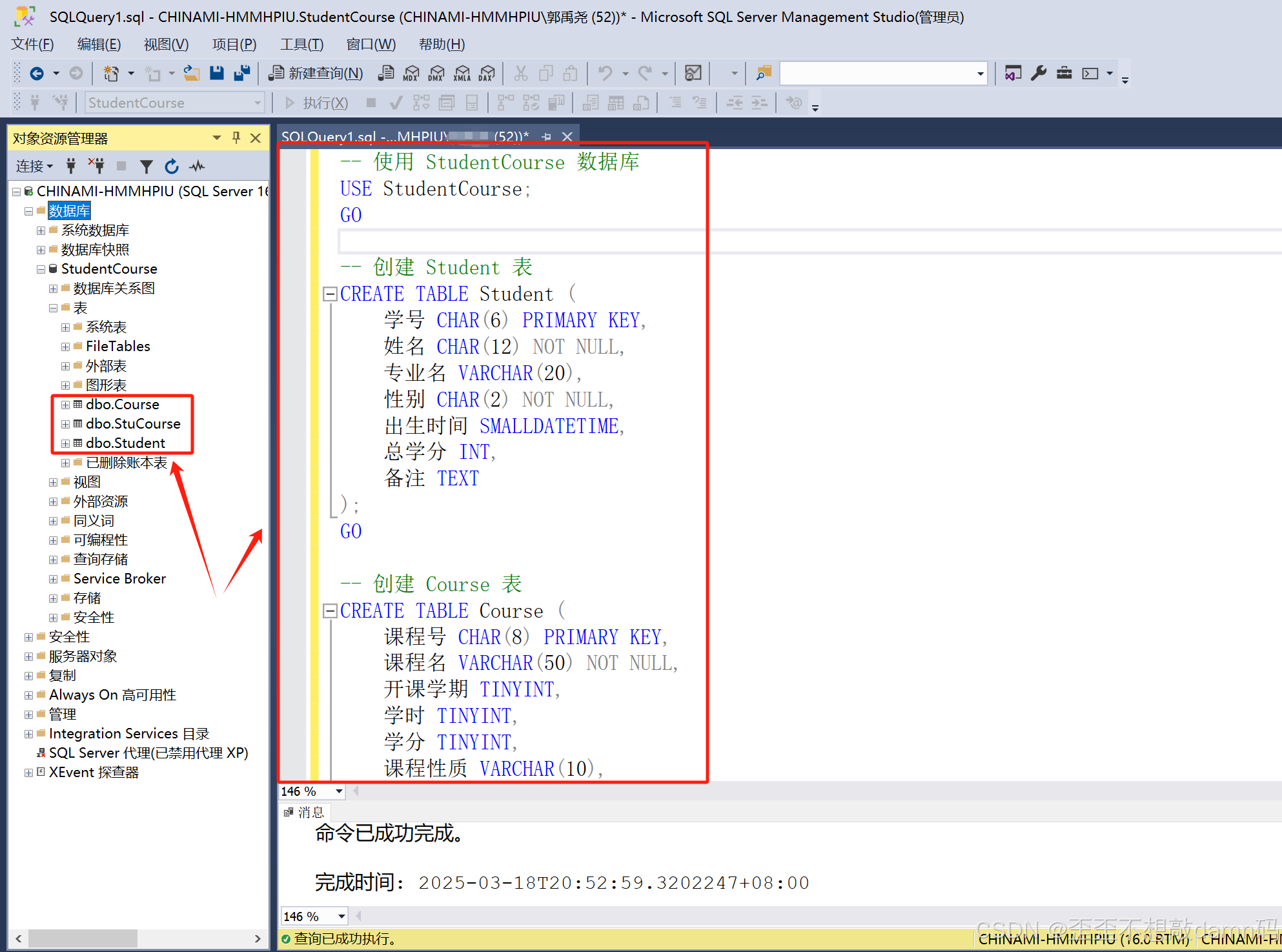Expand the dbo.Student table node

(65, 443)
